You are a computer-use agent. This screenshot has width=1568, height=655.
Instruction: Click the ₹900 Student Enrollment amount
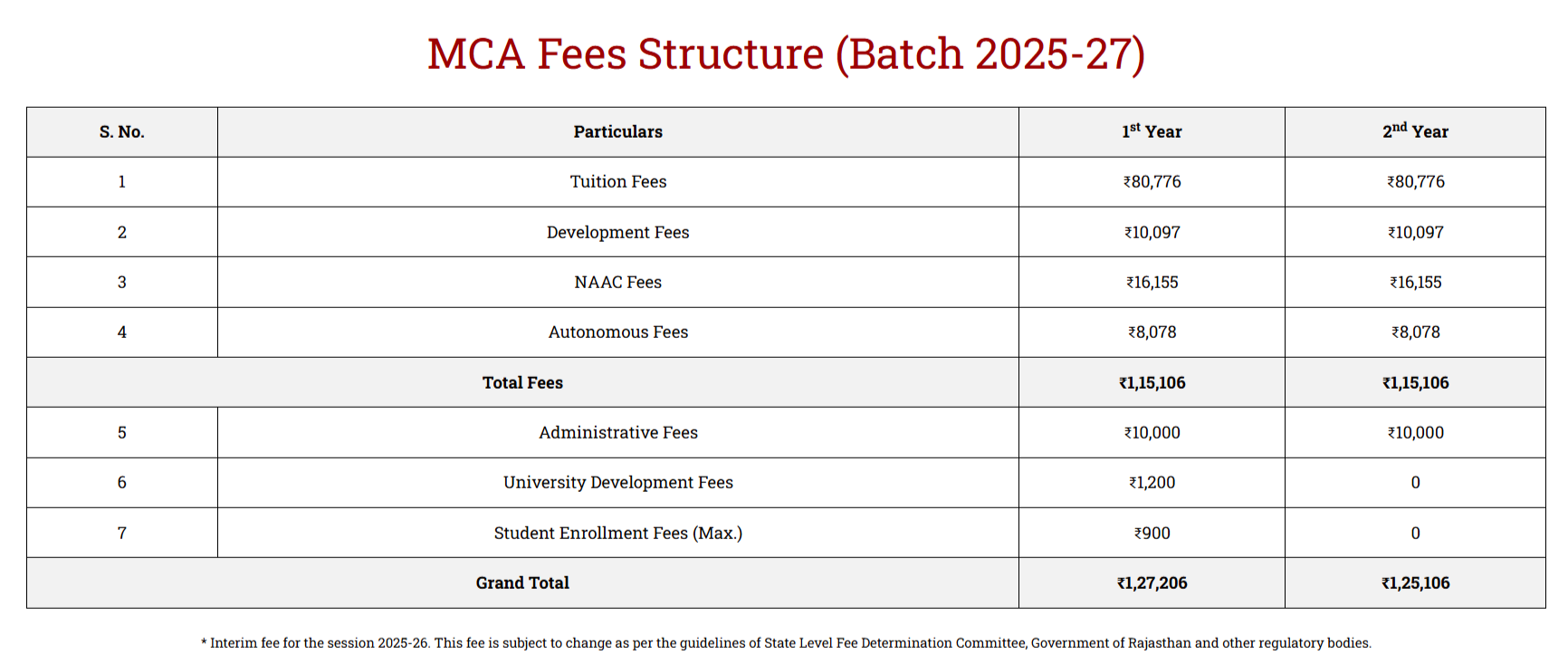(1152, 534)
